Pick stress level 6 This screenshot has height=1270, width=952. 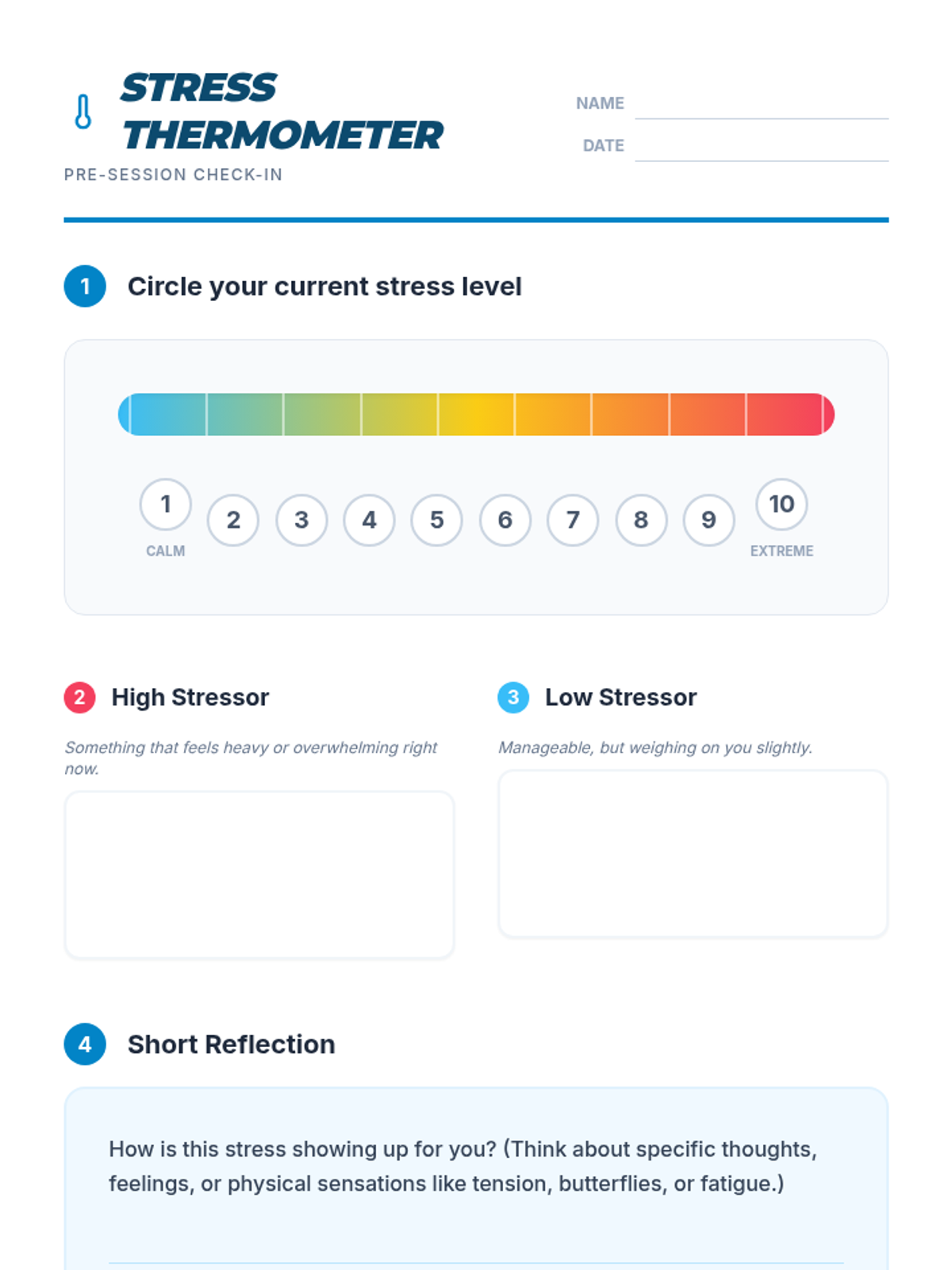[x=505, y=520]
